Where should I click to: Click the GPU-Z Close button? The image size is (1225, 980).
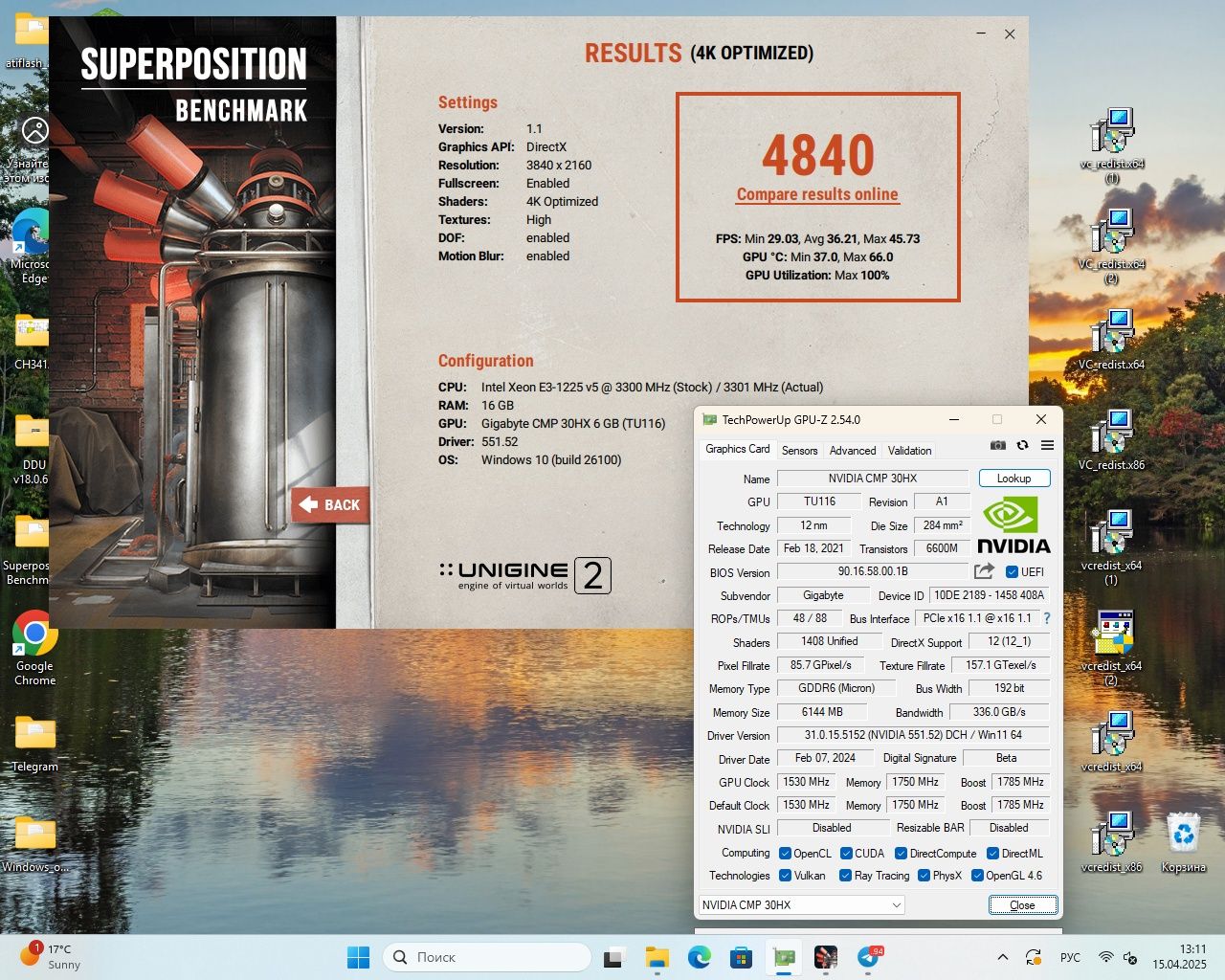1022,904
